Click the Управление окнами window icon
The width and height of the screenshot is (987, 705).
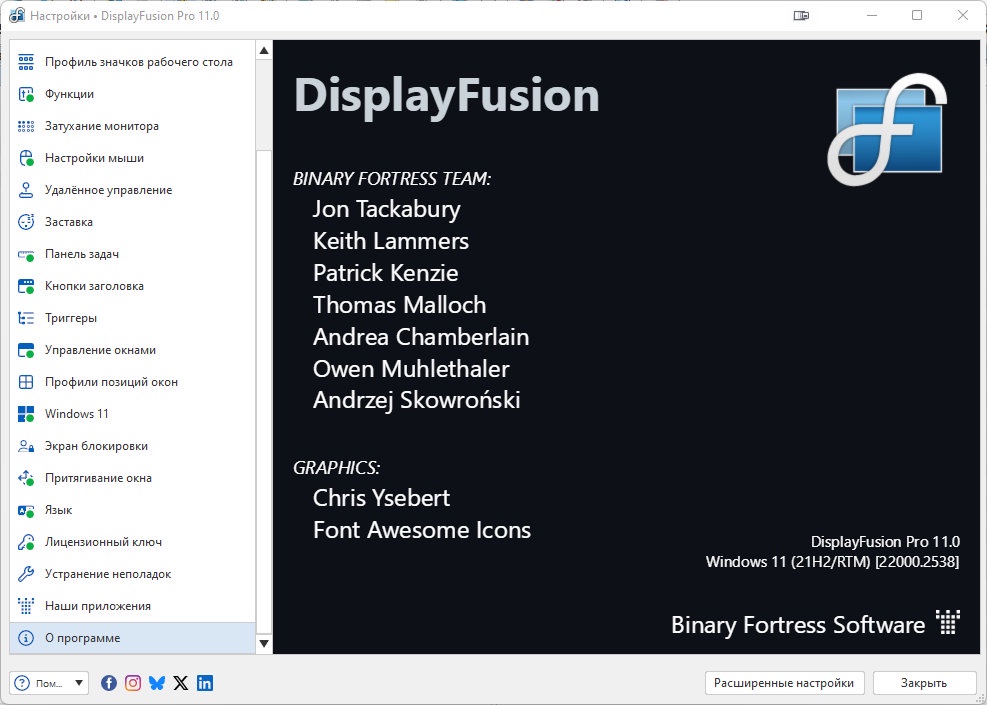(26, 350)
